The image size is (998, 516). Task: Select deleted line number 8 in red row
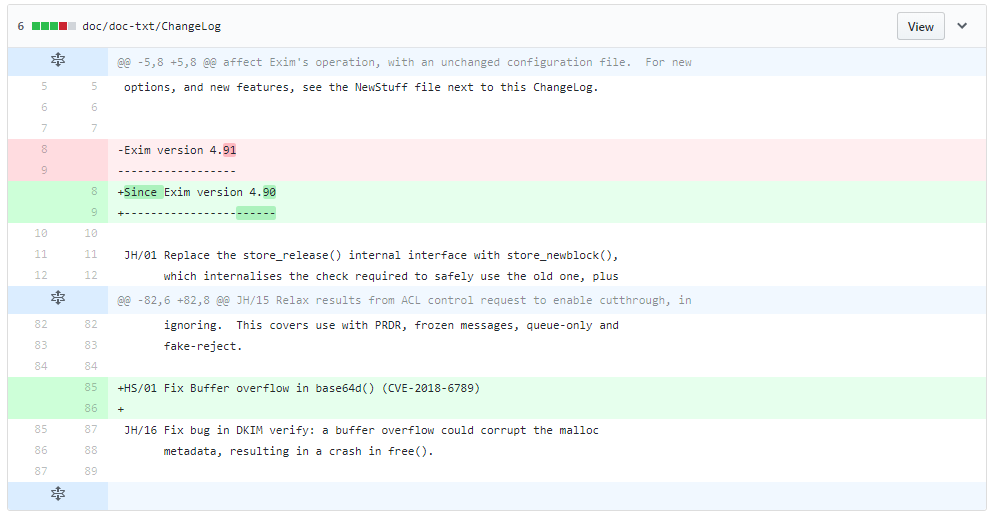point(43,150)
